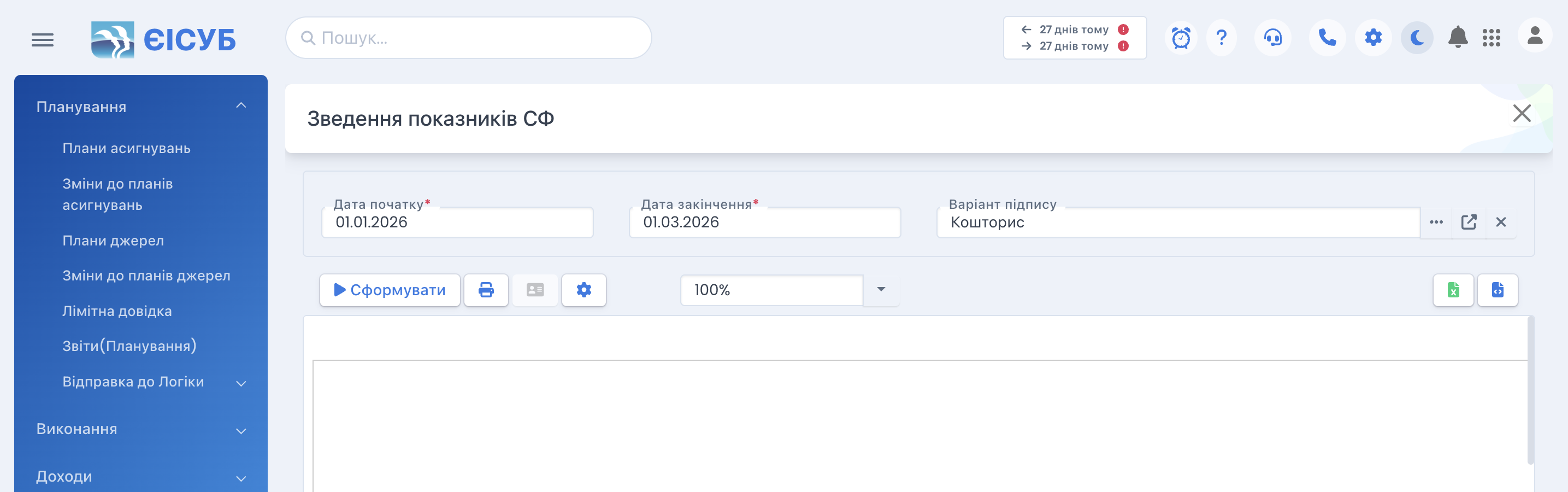Toggle dark mode moon icon
1568x492 pixels.
pos(1417,38)
